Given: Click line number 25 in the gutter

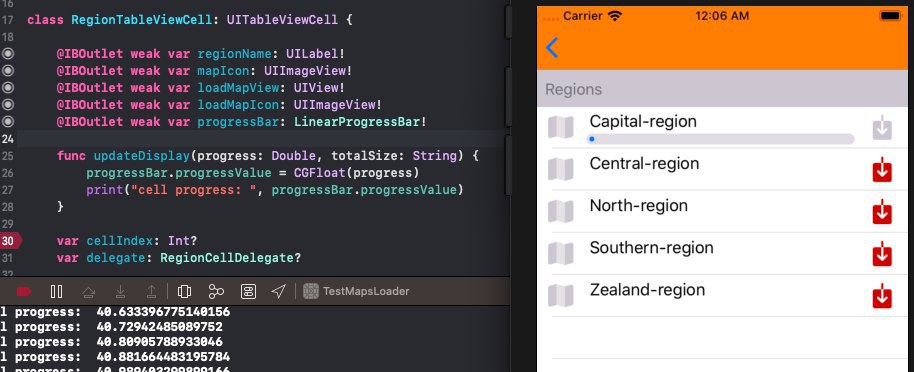Looking at the screenshot, I should tap(8, 156).
